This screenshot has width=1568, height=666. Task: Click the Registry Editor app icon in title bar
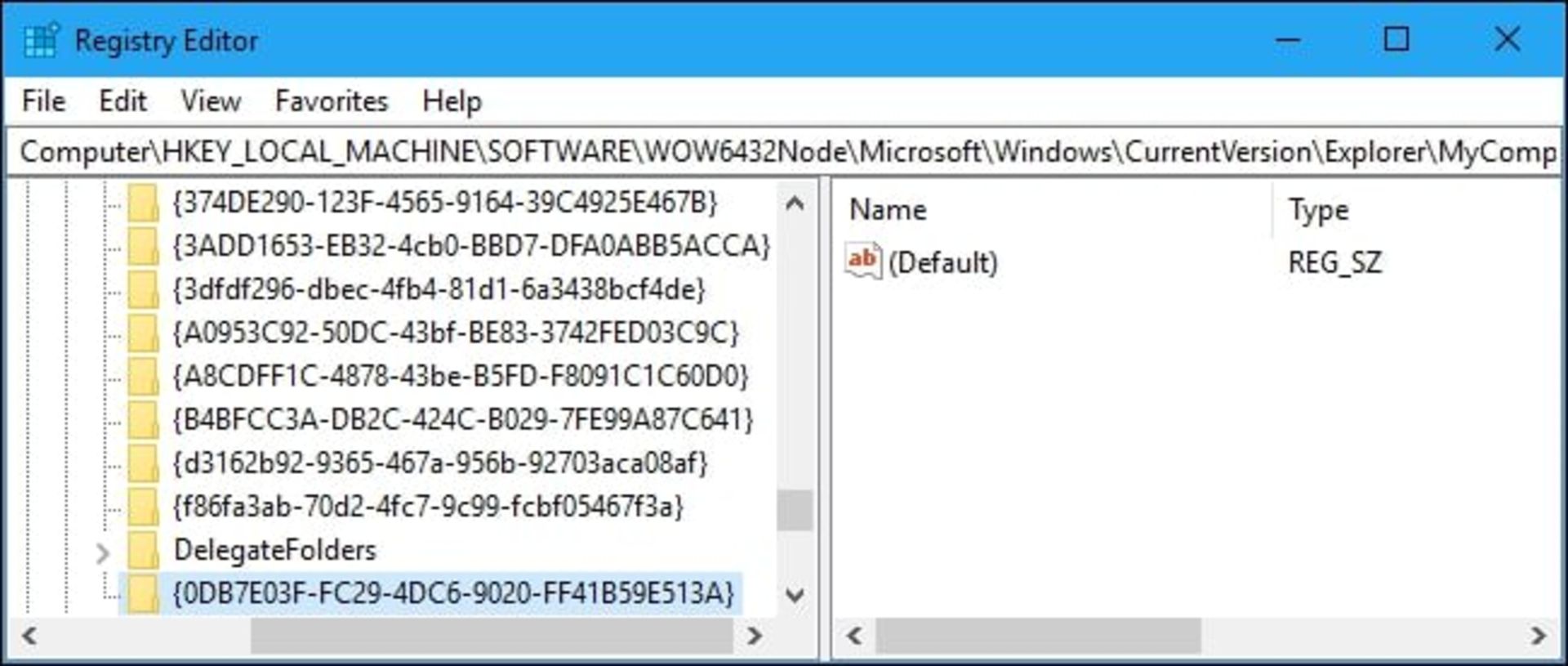(41, 40)
